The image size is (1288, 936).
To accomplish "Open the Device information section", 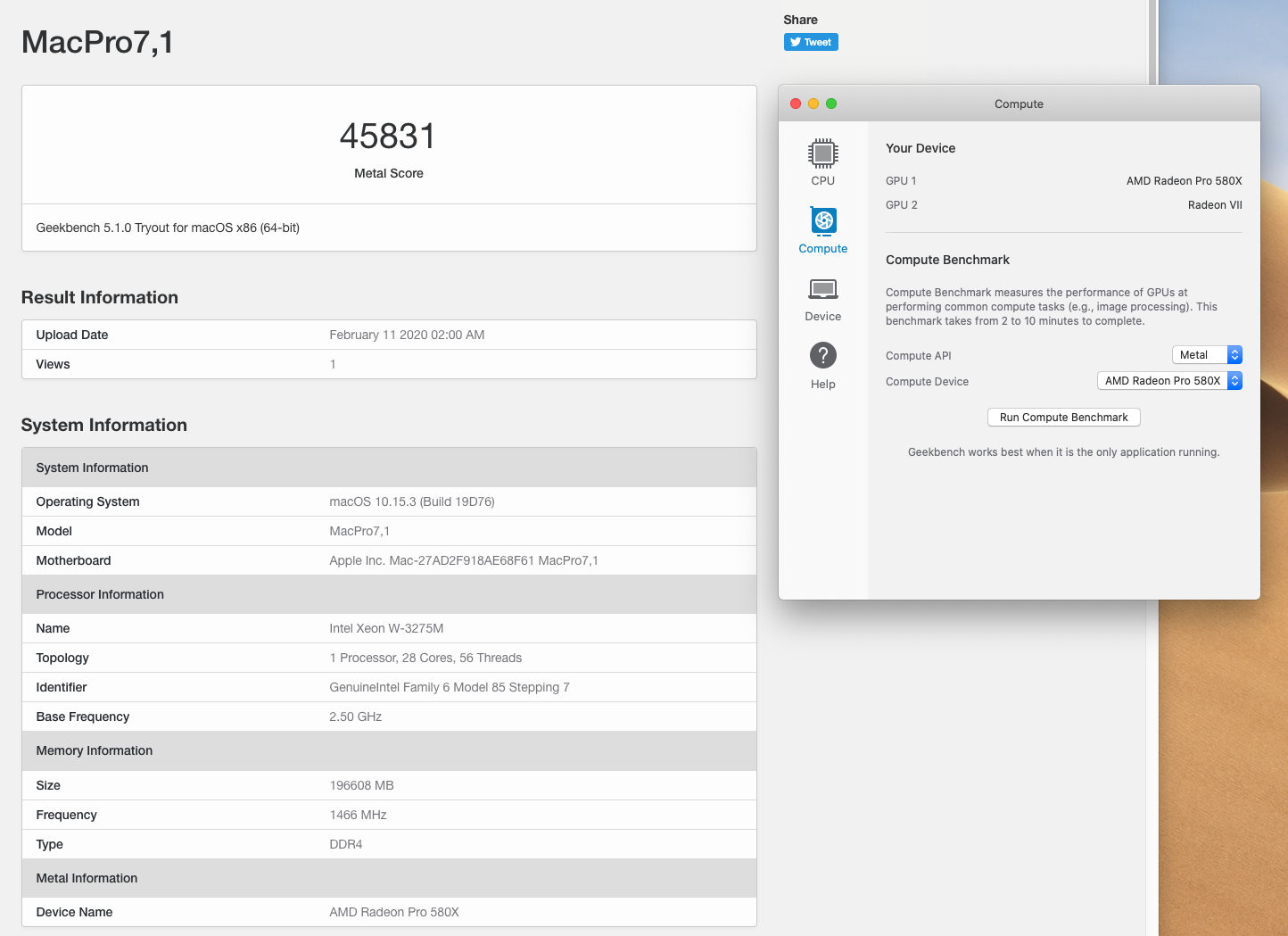I will pos(822,299).
